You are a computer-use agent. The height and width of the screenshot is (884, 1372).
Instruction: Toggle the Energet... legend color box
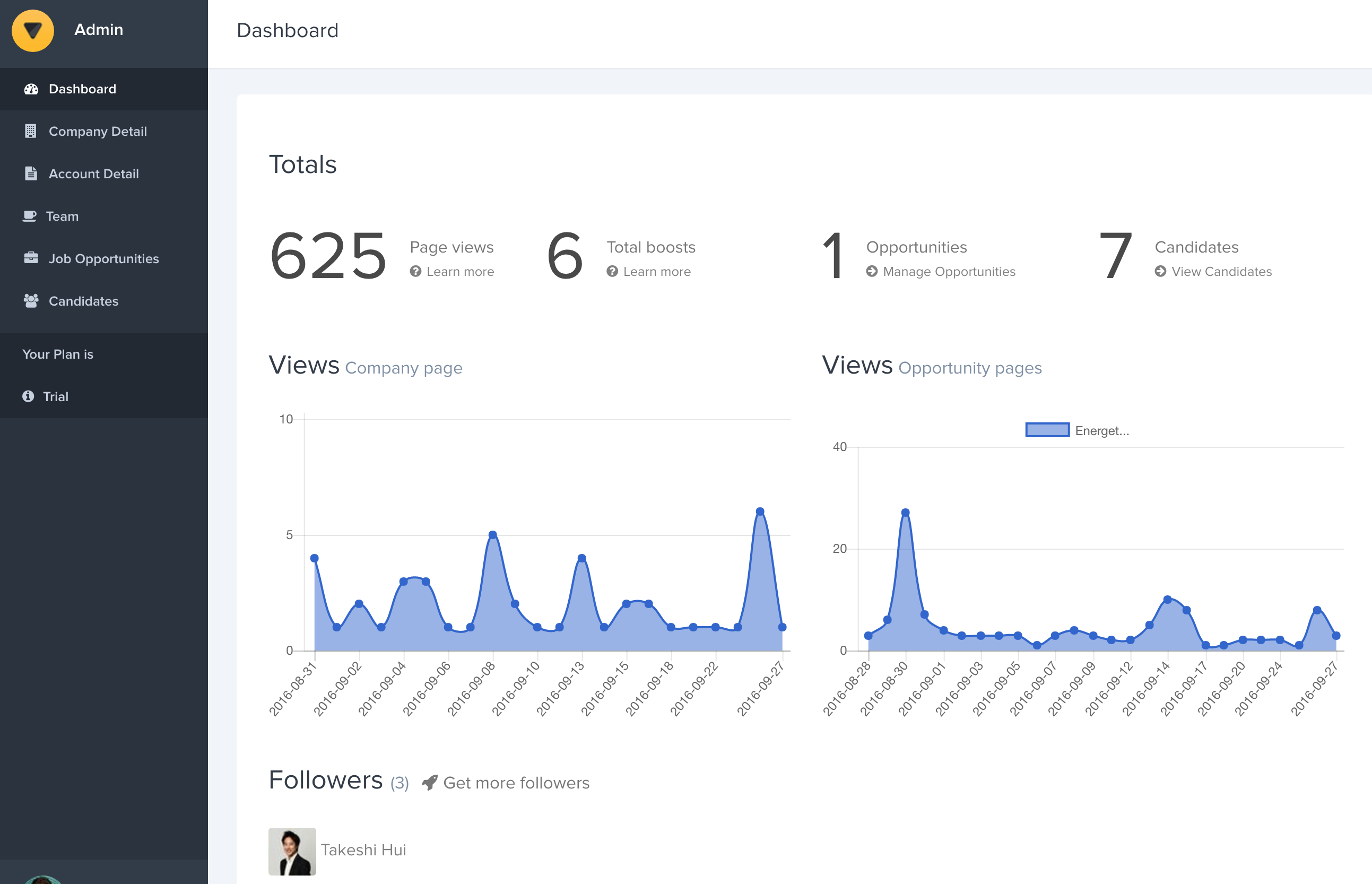click(x=1047, y=430)
